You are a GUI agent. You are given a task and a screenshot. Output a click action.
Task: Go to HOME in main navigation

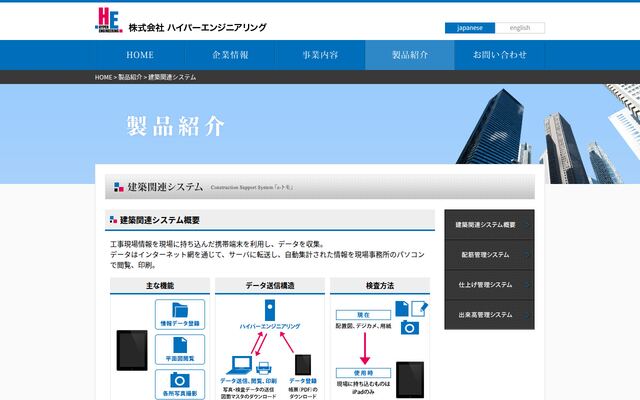click(140, 55)
